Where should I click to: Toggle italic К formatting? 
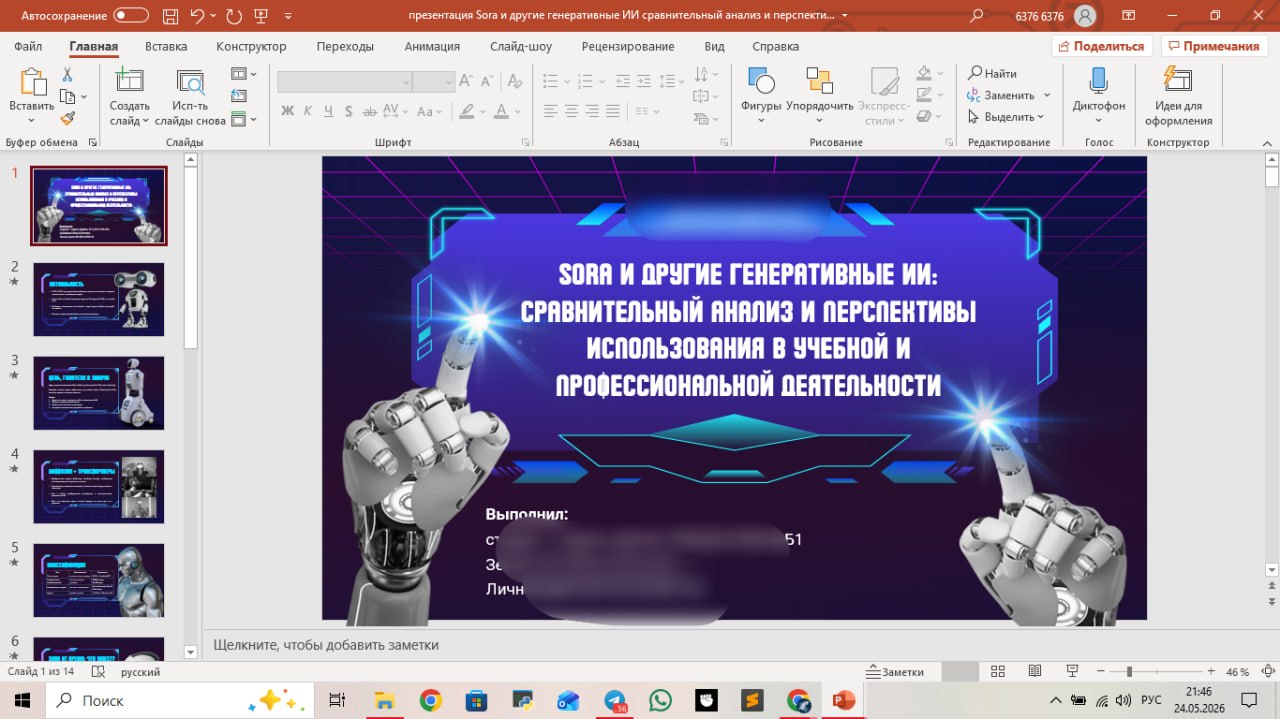point(309,111)
